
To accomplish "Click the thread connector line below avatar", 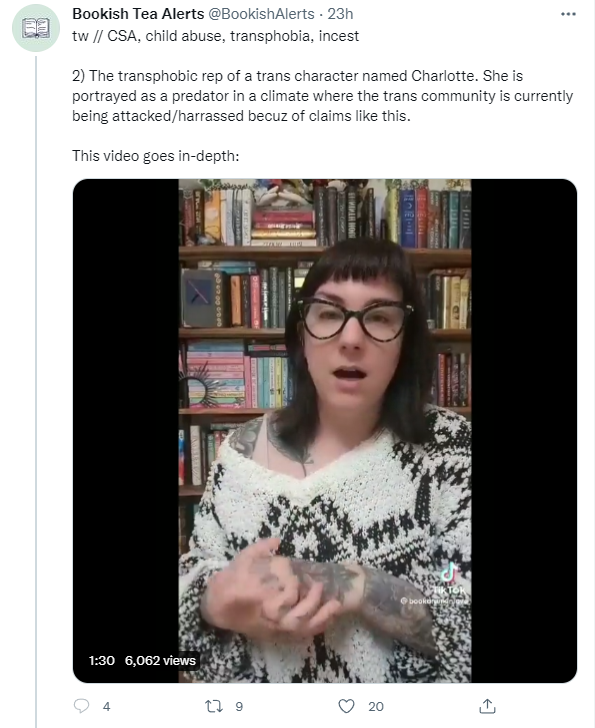I will (x=36, y=391).
